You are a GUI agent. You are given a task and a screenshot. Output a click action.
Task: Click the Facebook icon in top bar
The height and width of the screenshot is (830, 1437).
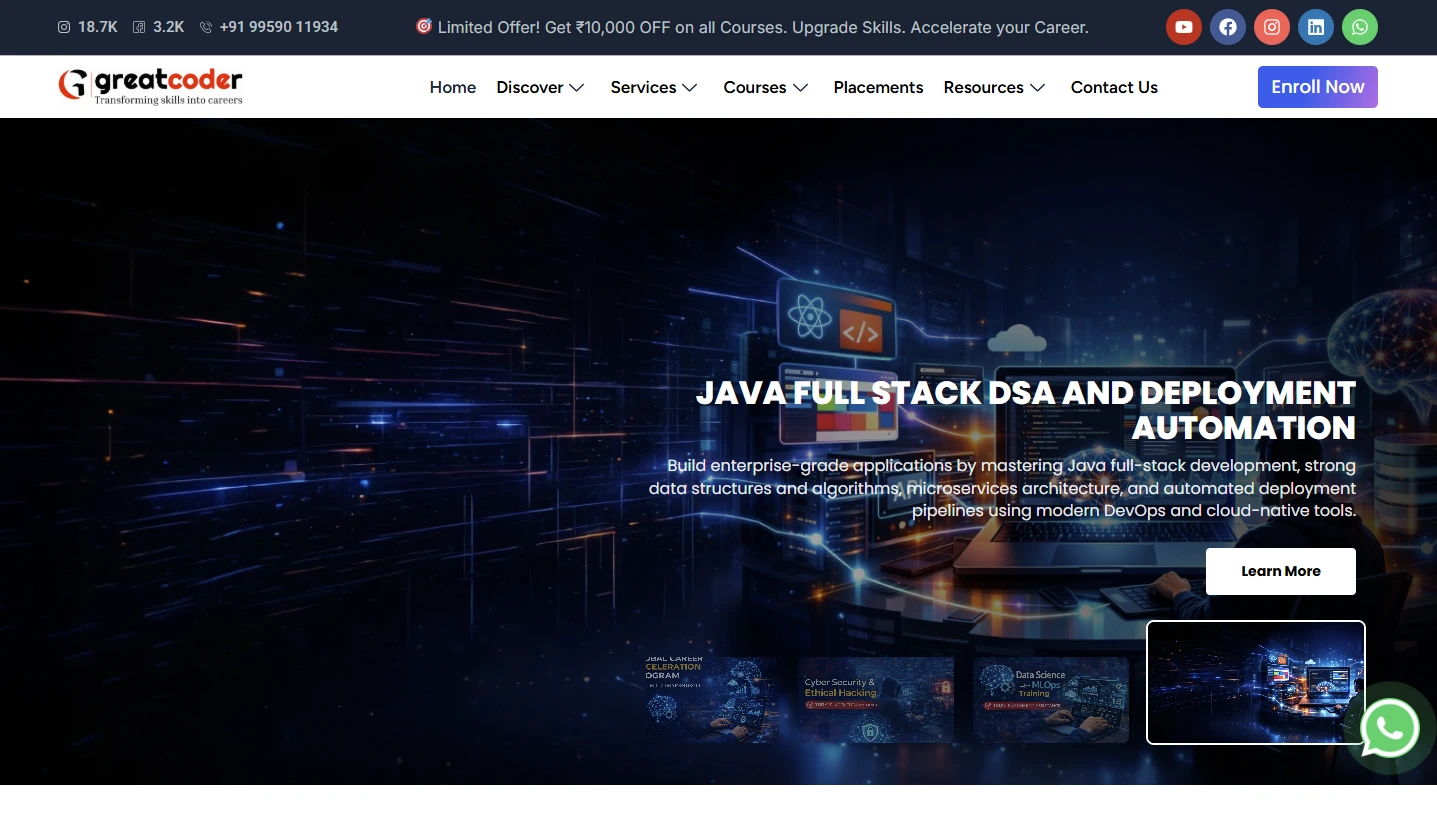1227,27
